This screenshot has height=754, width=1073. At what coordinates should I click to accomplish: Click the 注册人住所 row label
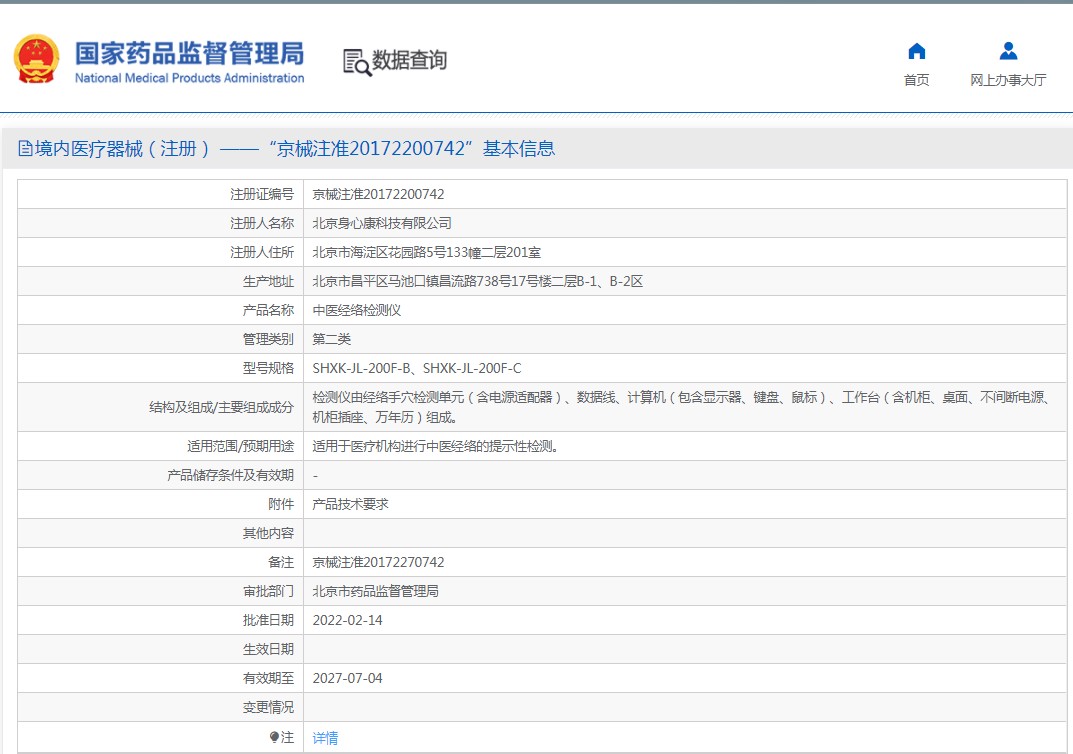(x=262, y=252)
